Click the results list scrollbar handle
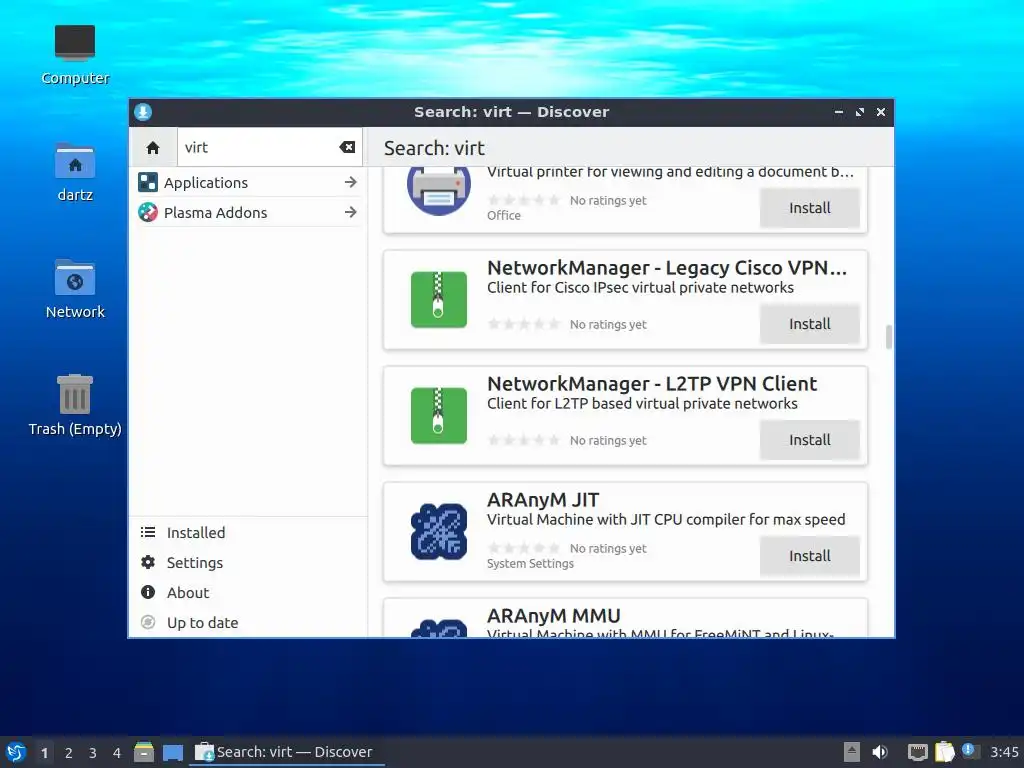 tap(888, 337)
